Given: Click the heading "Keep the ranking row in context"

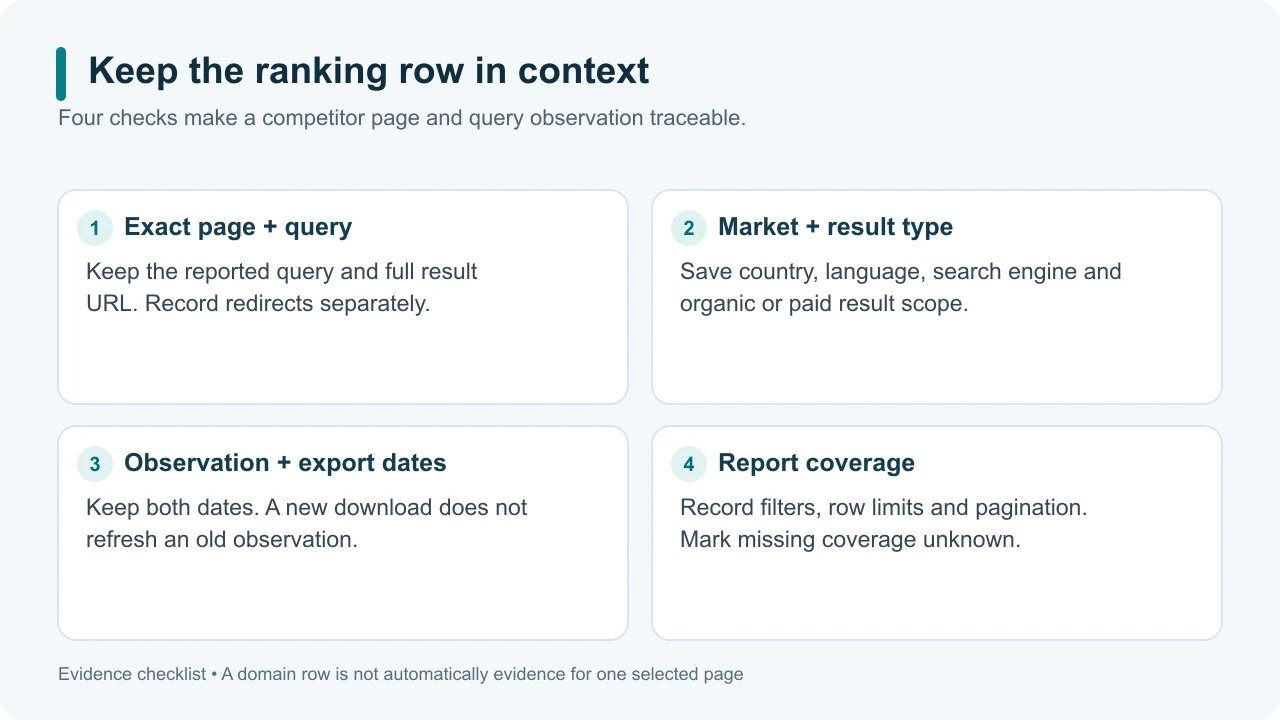Looking at the screenshot, I should point(369,71).
